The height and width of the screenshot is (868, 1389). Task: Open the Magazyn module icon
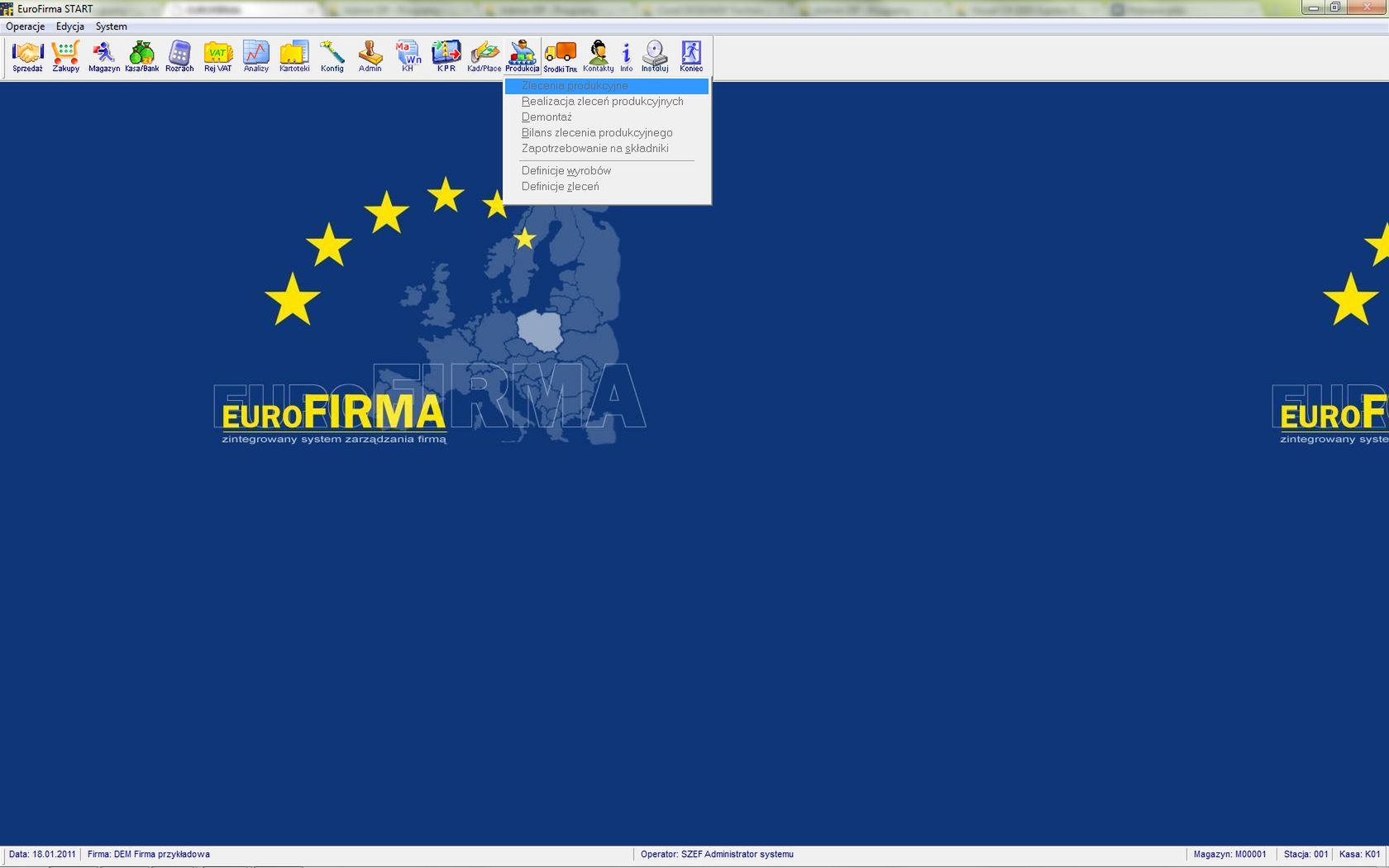(x=104, y=56)
